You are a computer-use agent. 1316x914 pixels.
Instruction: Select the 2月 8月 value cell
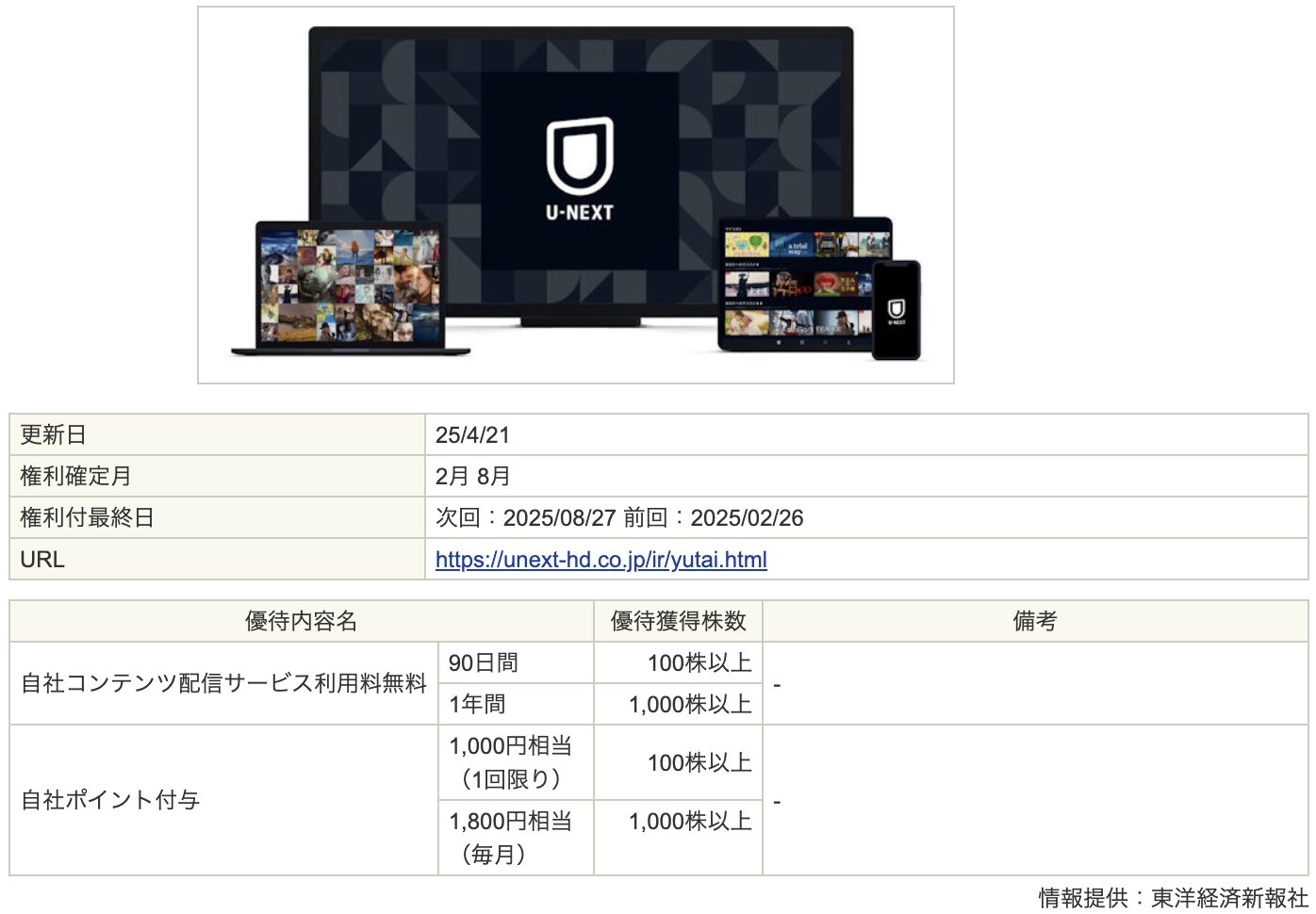click(x=866, y=476)
